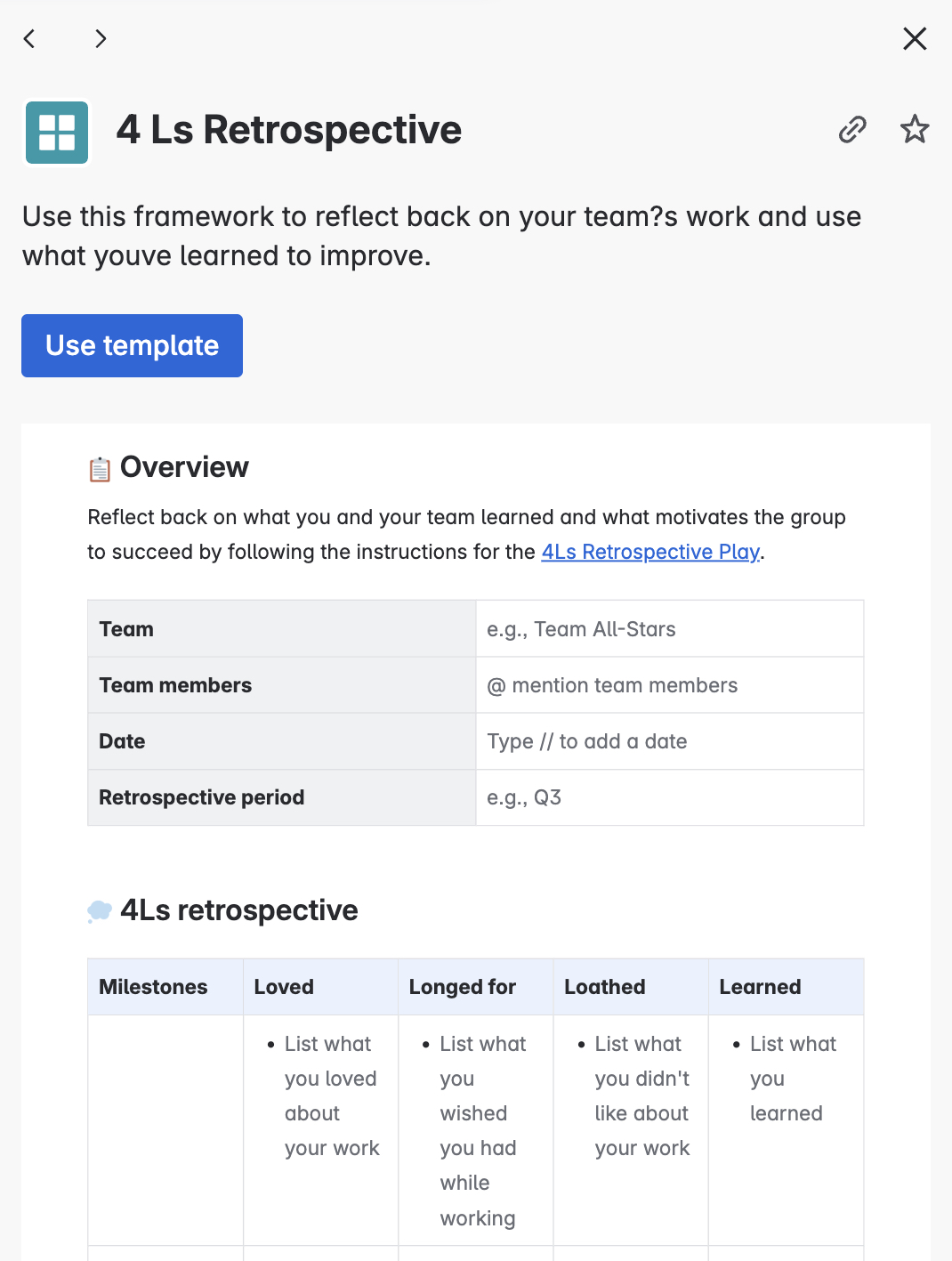
Task: Go to the previous template arrow
Action: coord(29,38)
